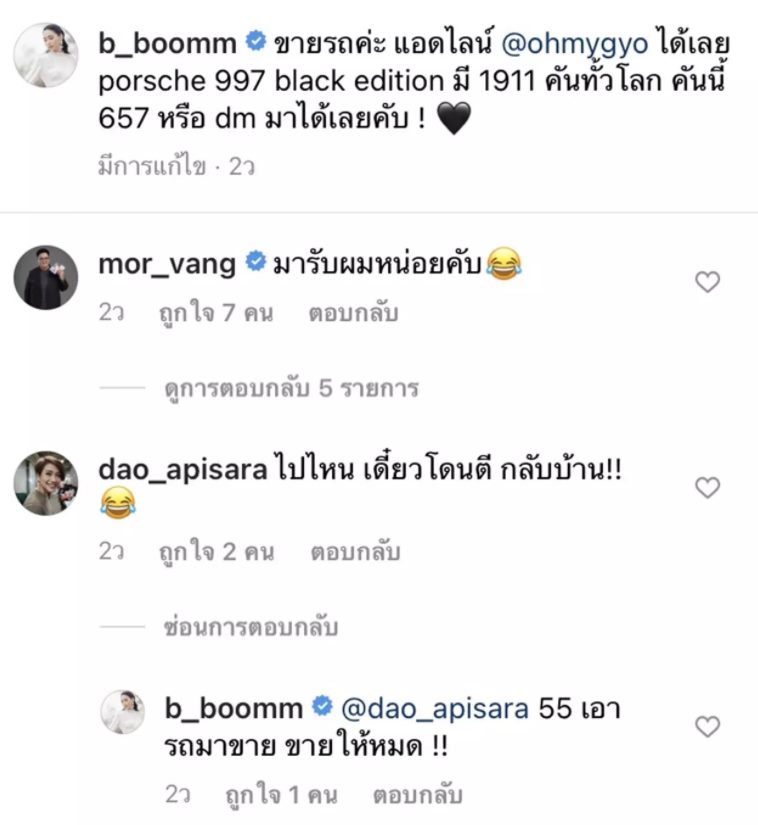
Task: Open mor_vang username link
Action: [167, 264]
